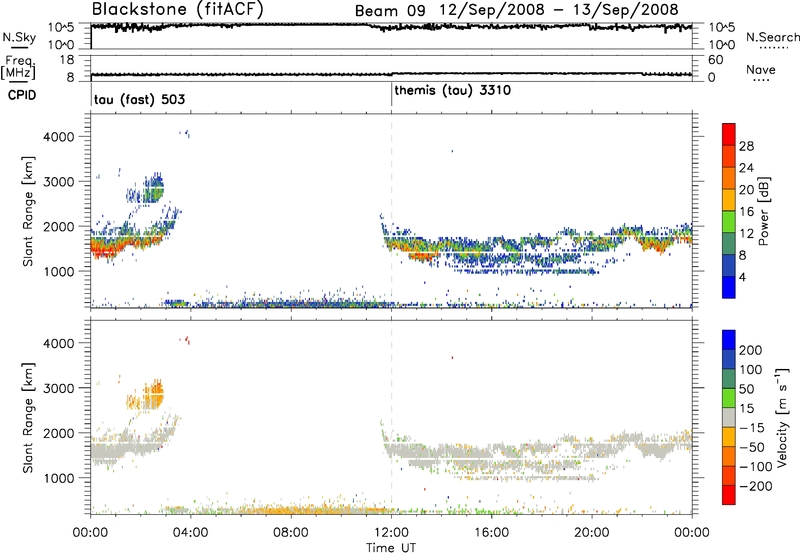Click the "28" tick on power colorbar
This screenshot has width=800, height=554.
click(746, 146)
